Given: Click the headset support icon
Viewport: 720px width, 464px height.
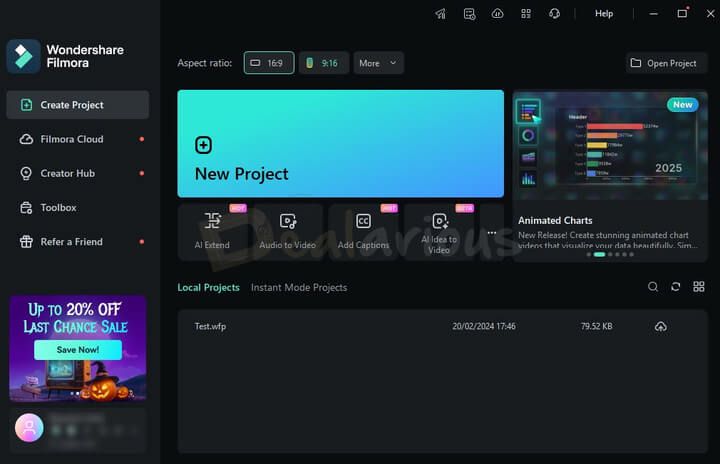Looking at the screenshot, I should (554, 14).
